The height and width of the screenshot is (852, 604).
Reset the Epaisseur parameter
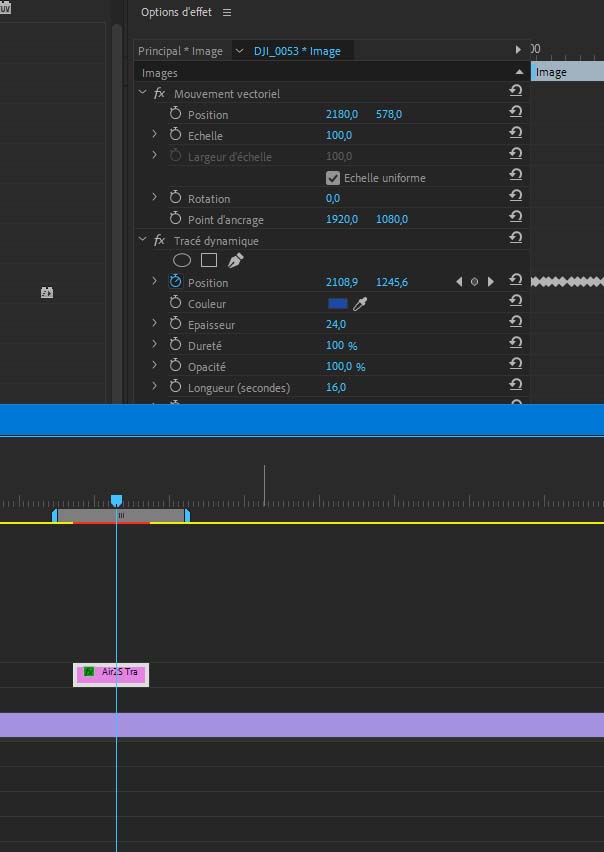[x=516, y=324]
